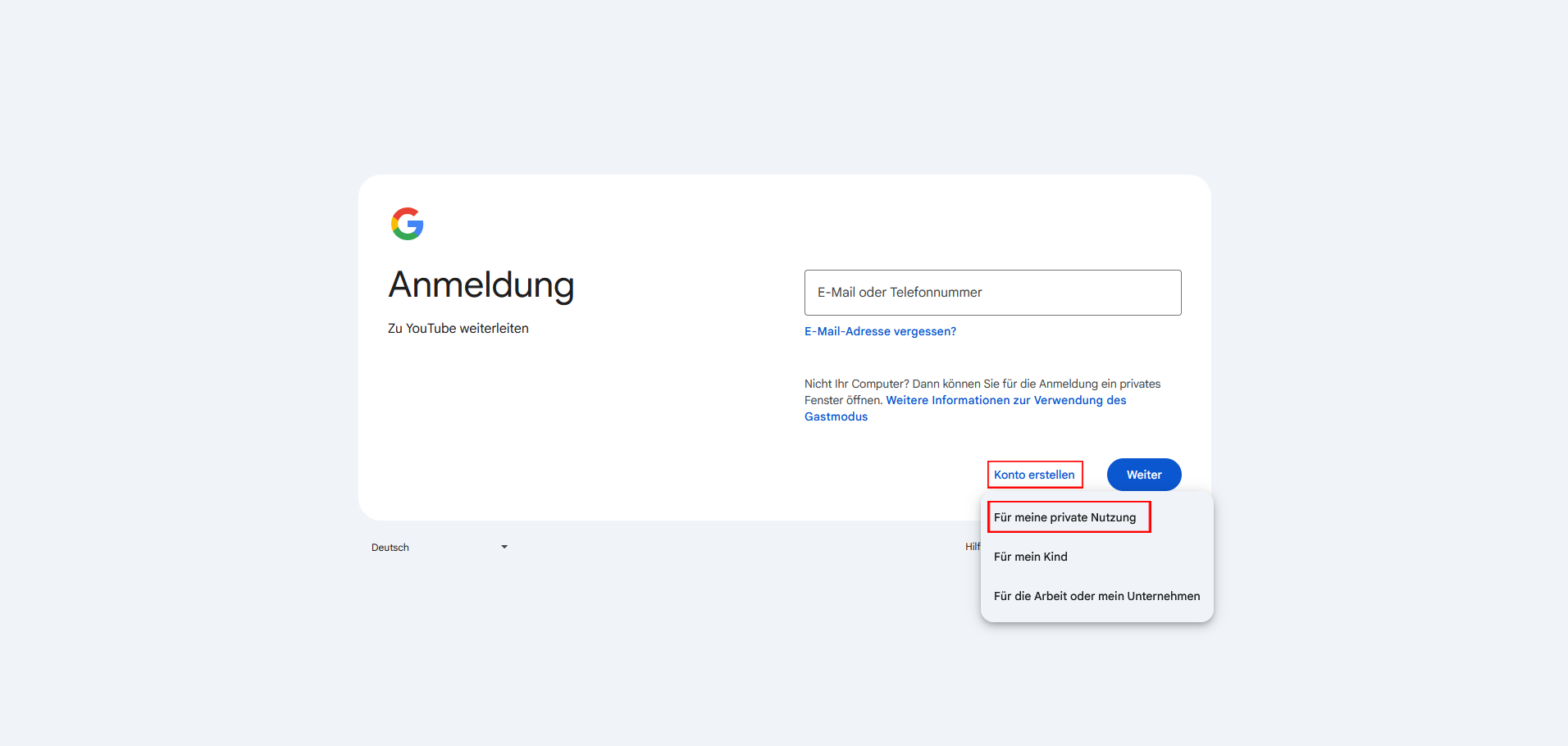1568x746 pixels.
Task: Focus the E-Mail oder Telefonnummer field
Action: 992,293
